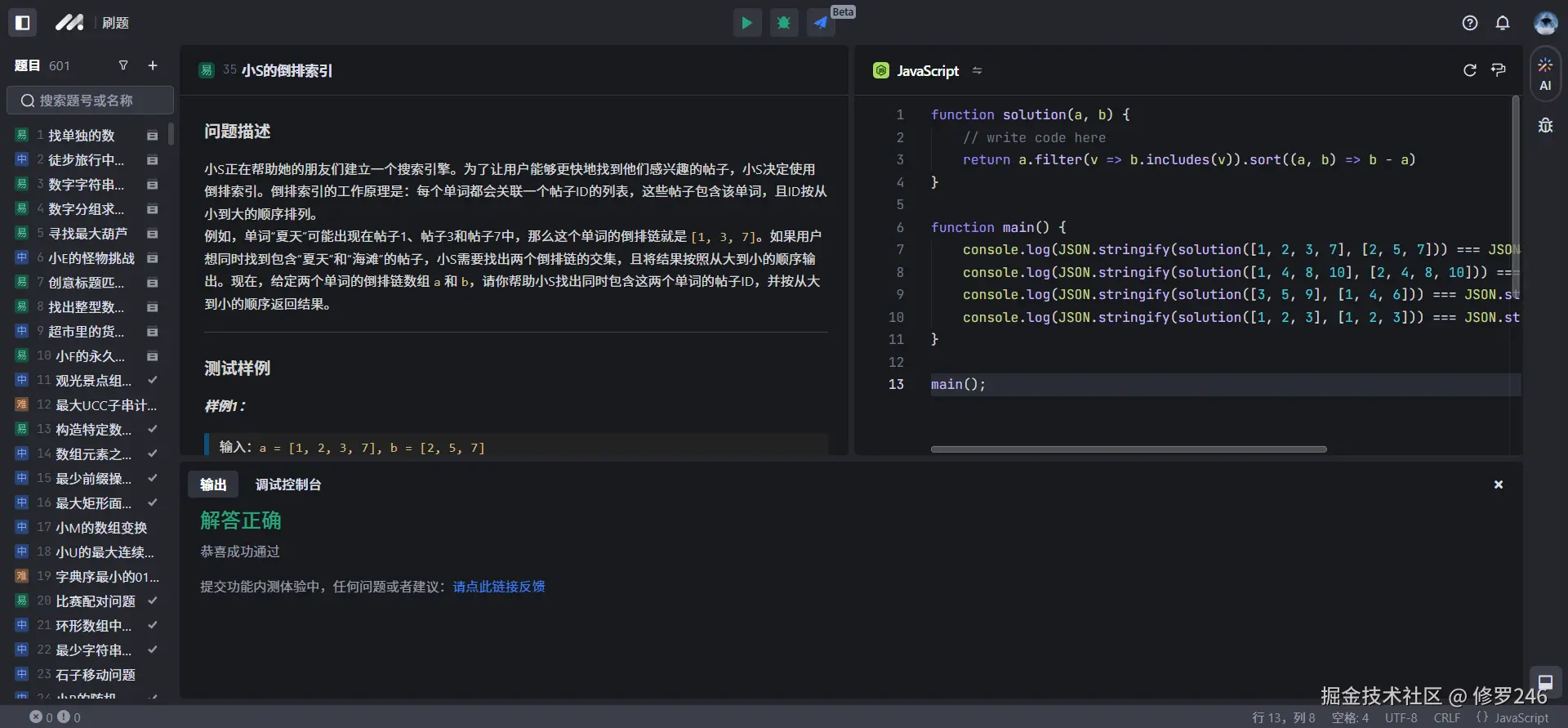Screen dimensions: 1568x728
Task: Click the Beta submit paper-plane icon
Action: [821, 23]
